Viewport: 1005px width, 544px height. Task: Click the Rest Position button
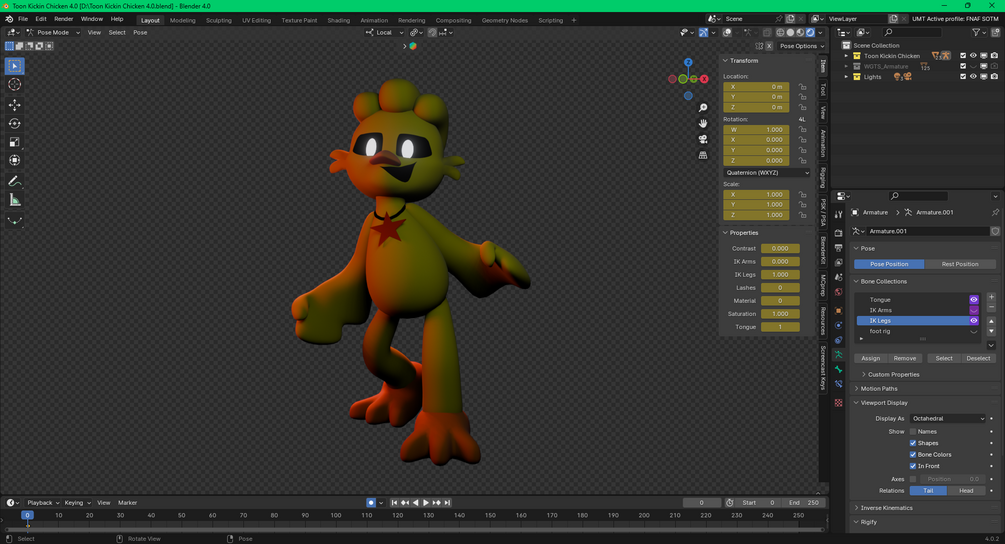tap(960, 264)
